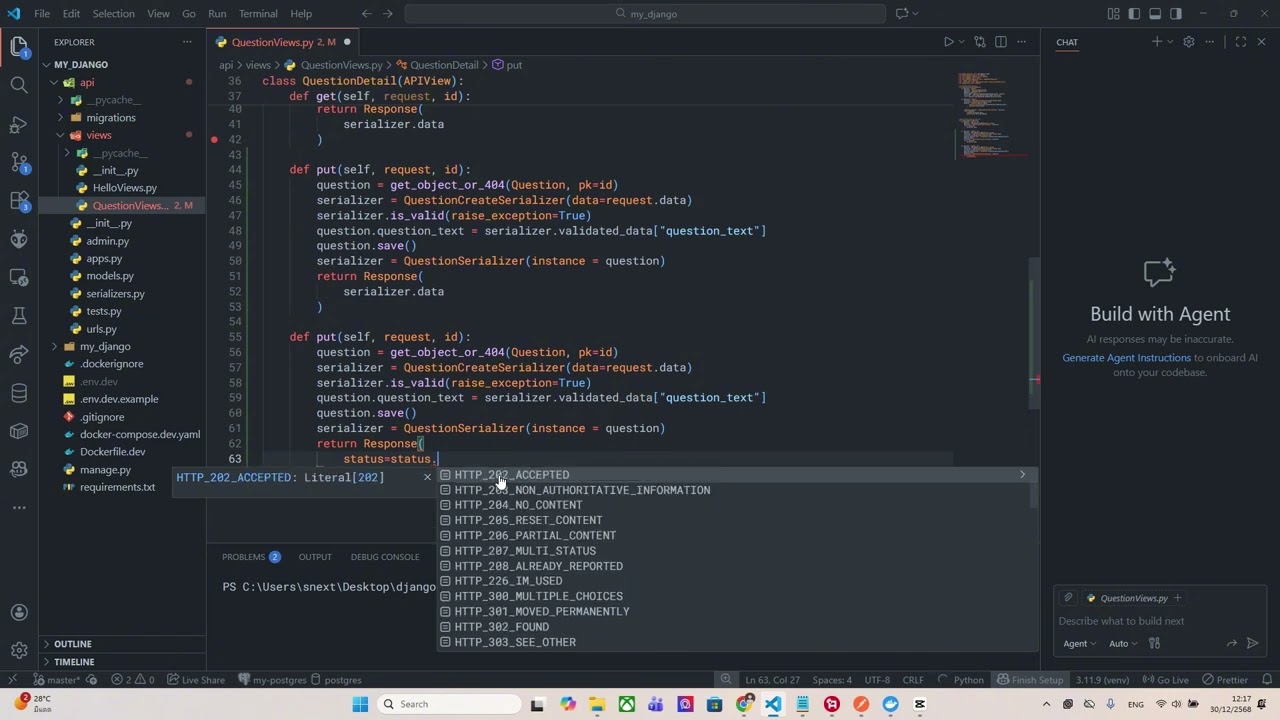The height and width of the screenshot is (720, 1280).
Task: Open the File menu
Action: tap(42, 14)
